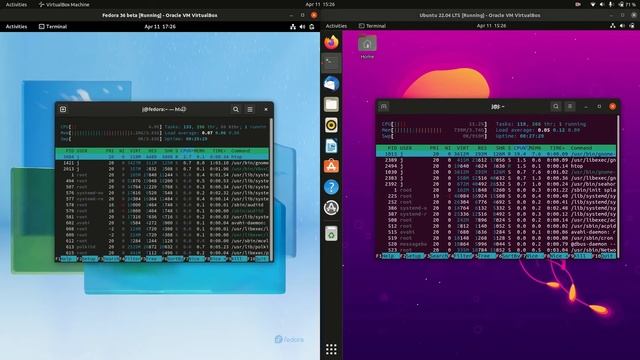Add a new tab in Ubuntu terminal

point(384,107)
